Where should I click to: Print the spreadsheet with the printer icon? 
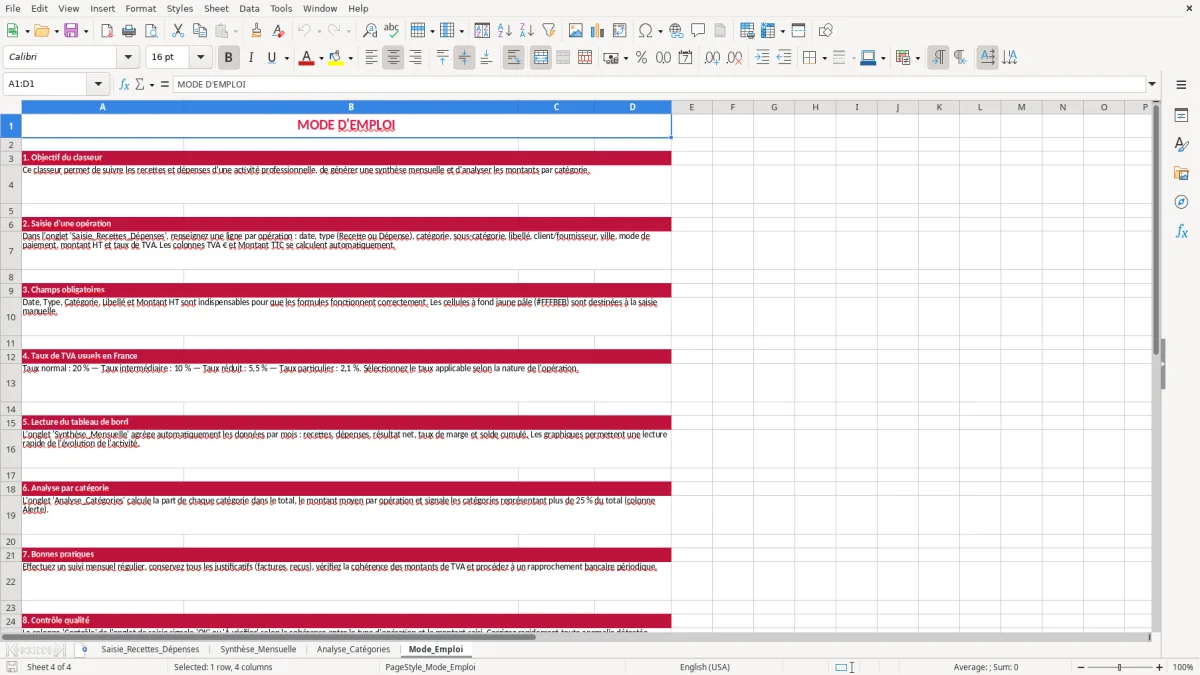(128, 31)
